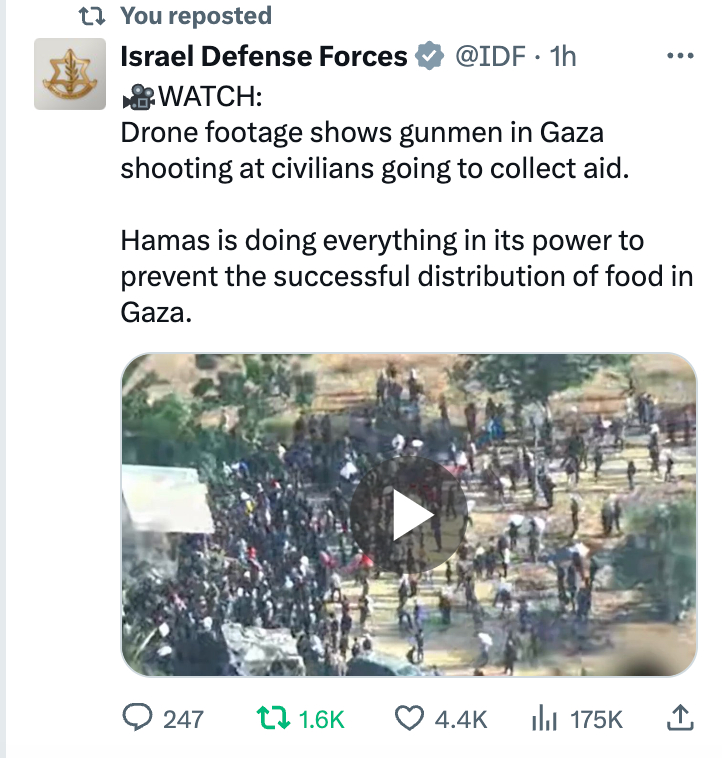Click the reply speech bubble icon
This screenshot has height=758, width=722.
tap(135, 718)
